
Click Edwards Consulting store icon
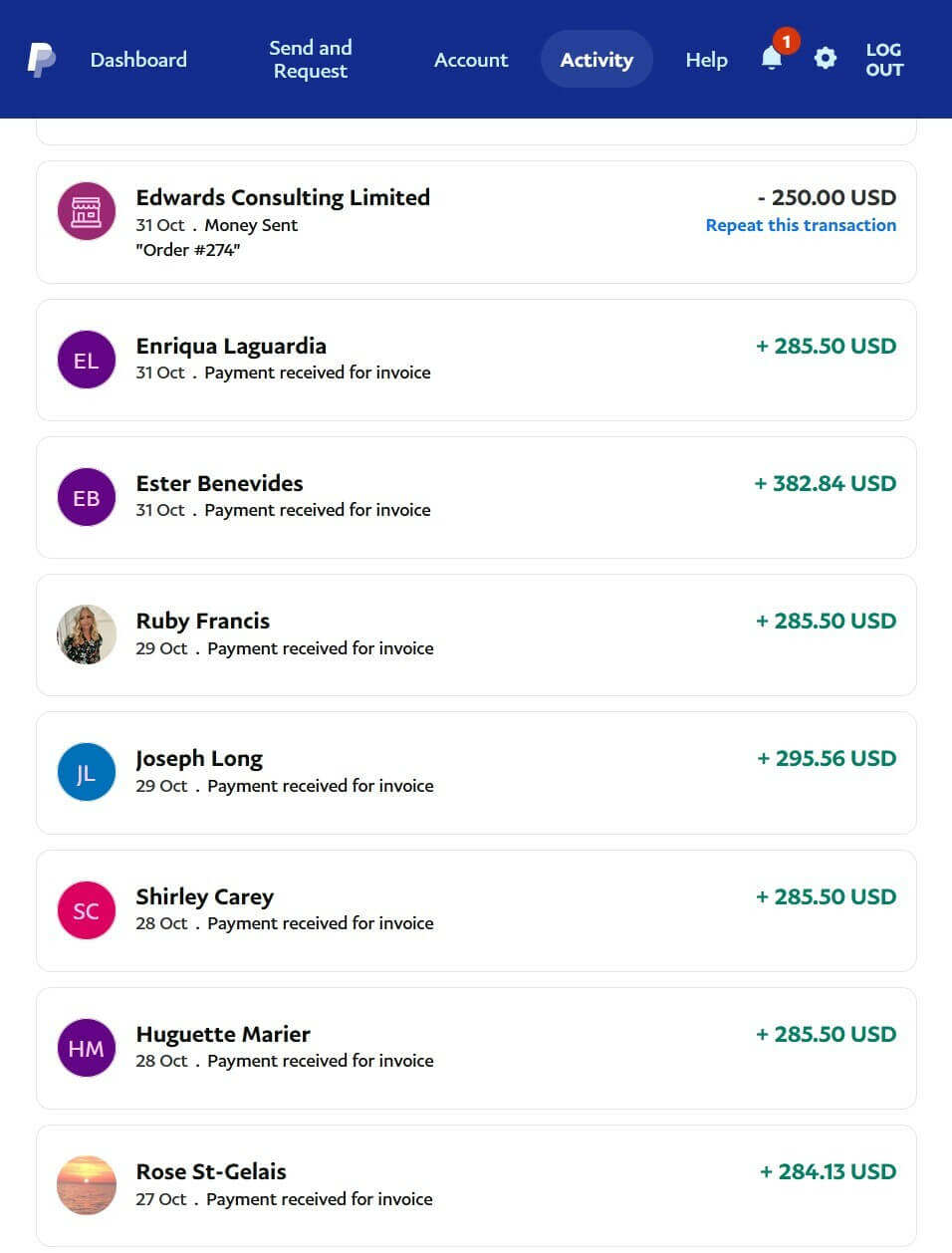click(87, 211)
